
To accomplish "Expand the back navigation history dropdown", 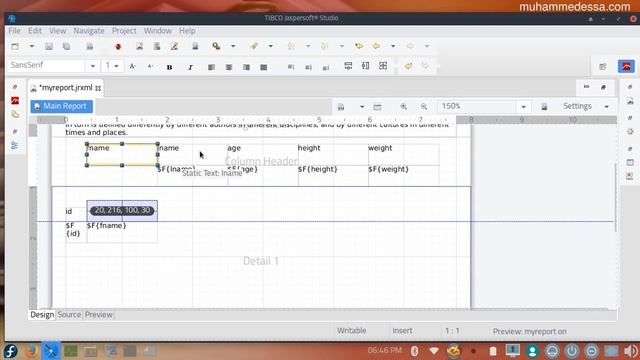I will [393, 46].
